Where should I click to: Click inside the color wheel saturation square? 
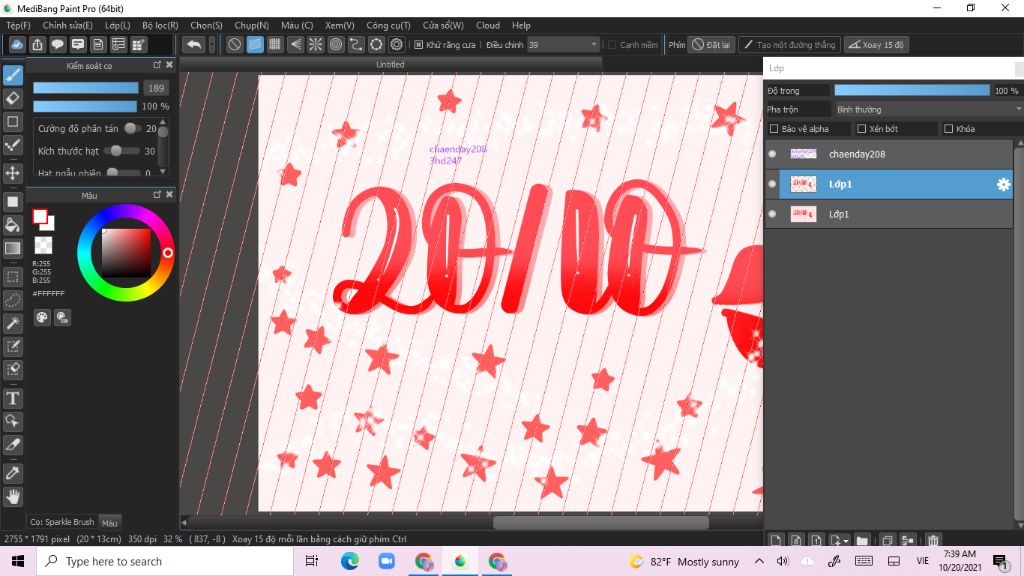coord(126,253)
